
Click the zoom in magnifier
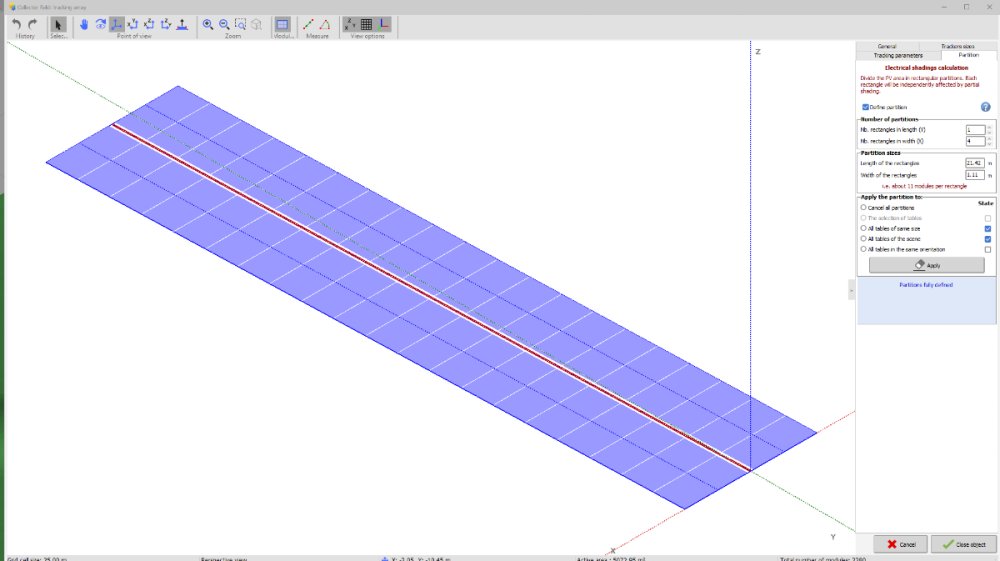(x=208, y=24)
